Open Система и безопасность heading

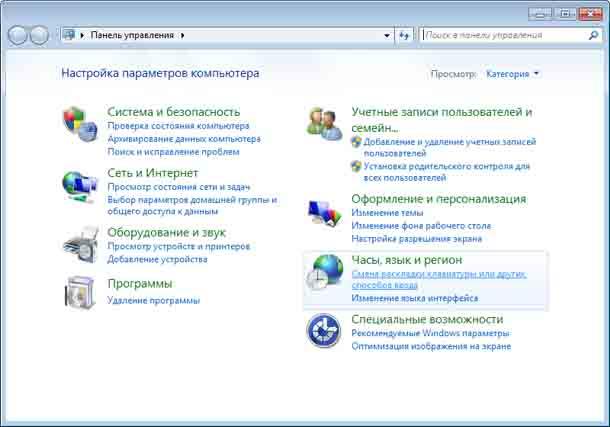click(x=174, y=112)
